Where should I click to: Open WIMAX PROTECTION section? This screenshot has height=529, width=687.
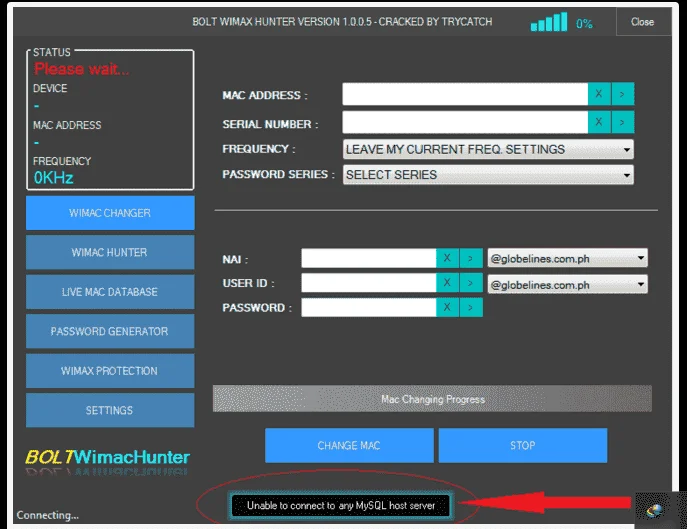[110, 371]
